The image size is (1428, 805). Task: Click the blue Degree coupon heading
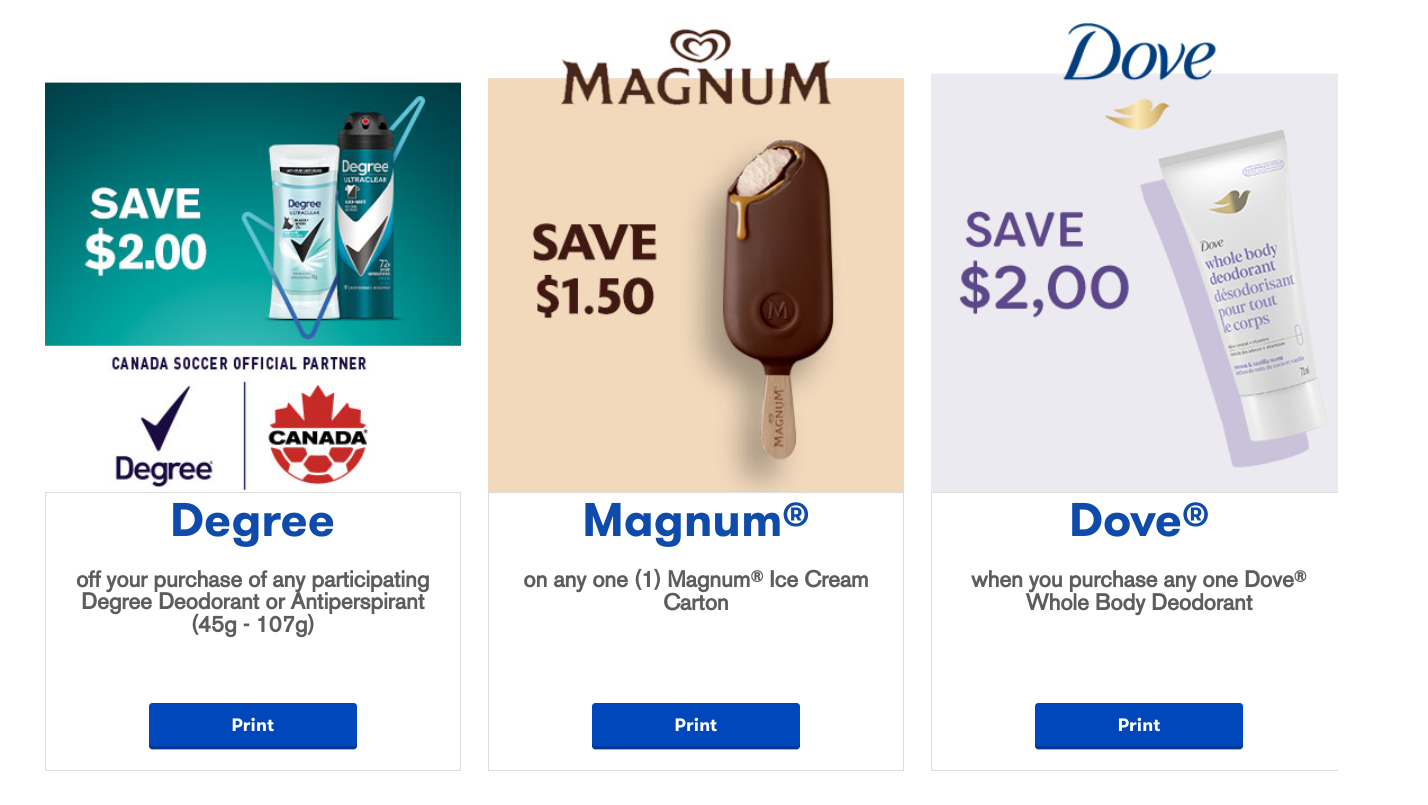[x=253, y=522]
